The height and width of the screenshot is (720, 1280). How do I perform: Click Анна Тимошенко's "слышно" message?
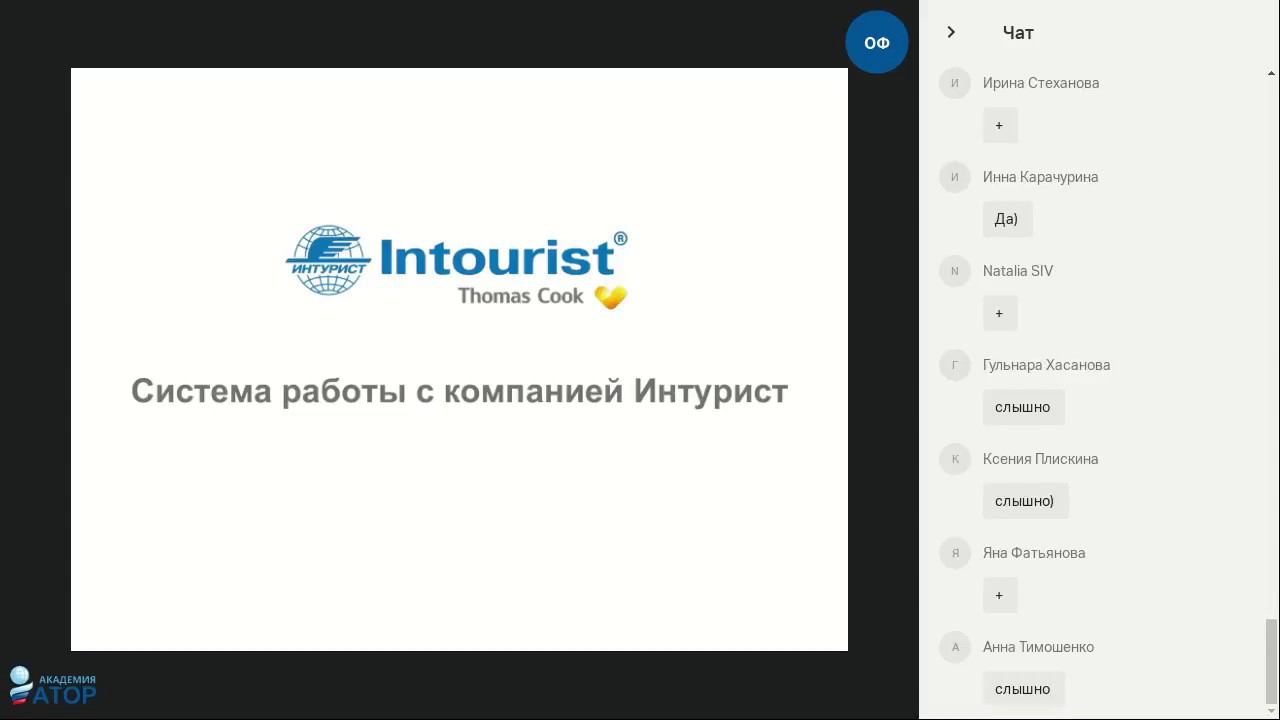pyautogui.click(x=1023, y=689)
